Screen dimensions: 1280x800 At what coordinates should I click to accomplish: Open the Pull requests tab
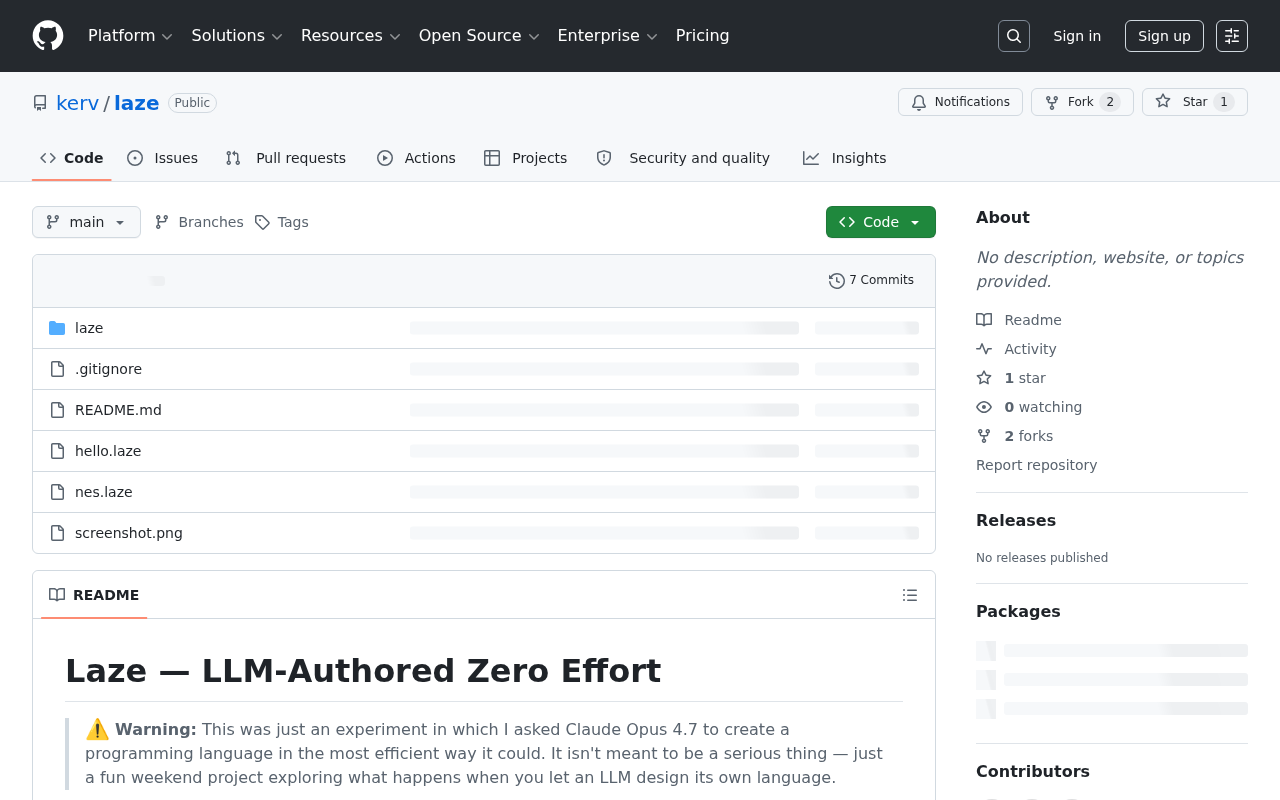tap(286, 158)
